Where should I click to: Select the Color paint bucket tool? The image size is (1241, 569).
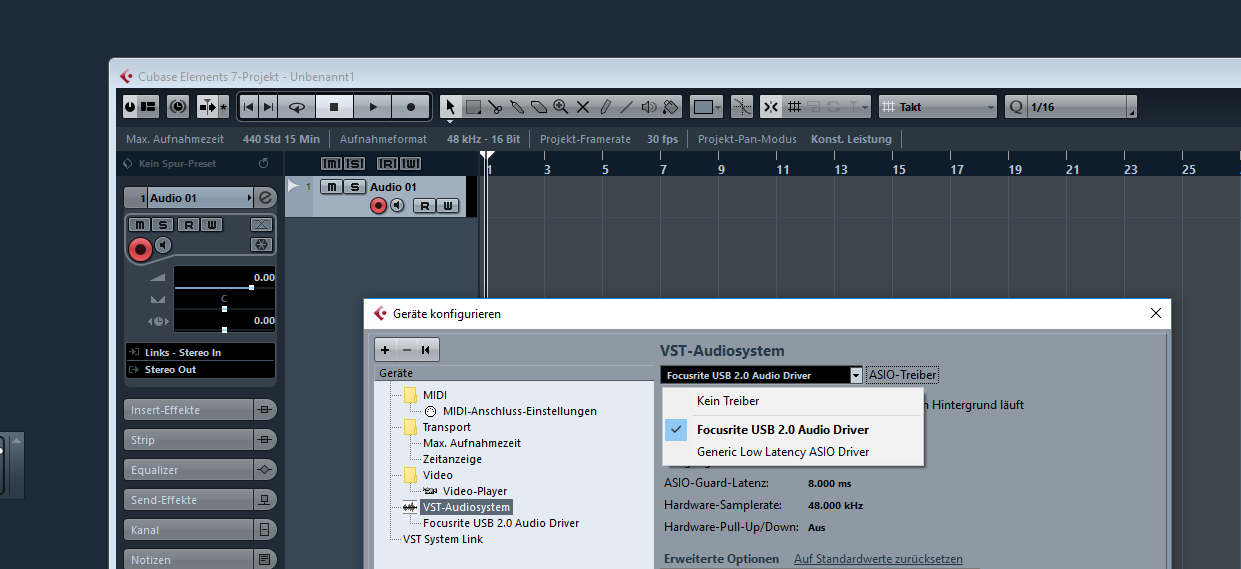click(x=671, y=106)
